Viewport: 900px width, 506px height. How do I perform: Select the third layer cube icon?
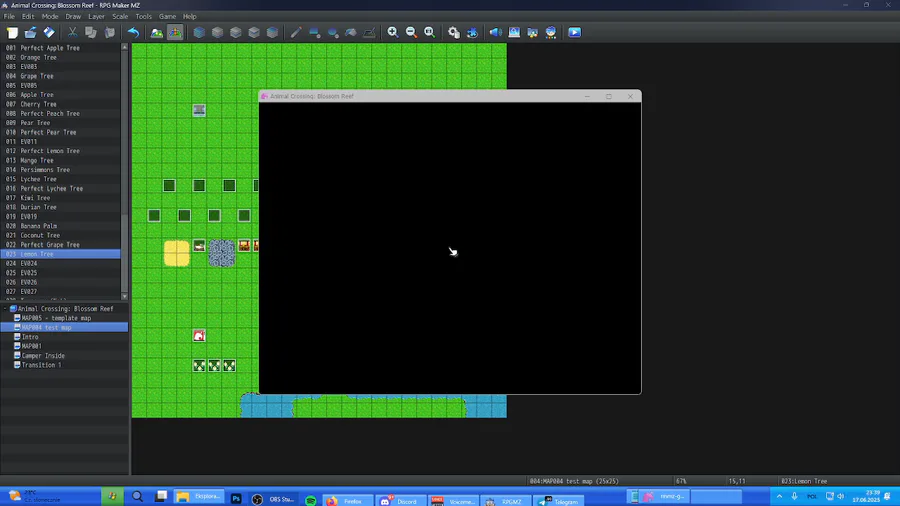(236, 33)
